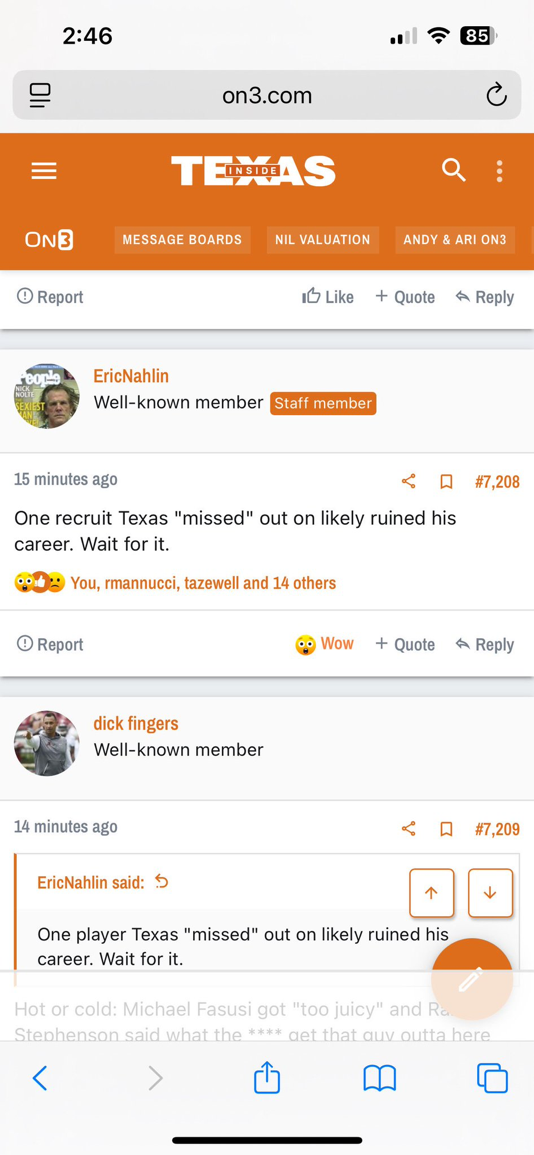Open Safari tabs overview
This screenshot has height=1155, width=534.
click(x=492, y=1078)
